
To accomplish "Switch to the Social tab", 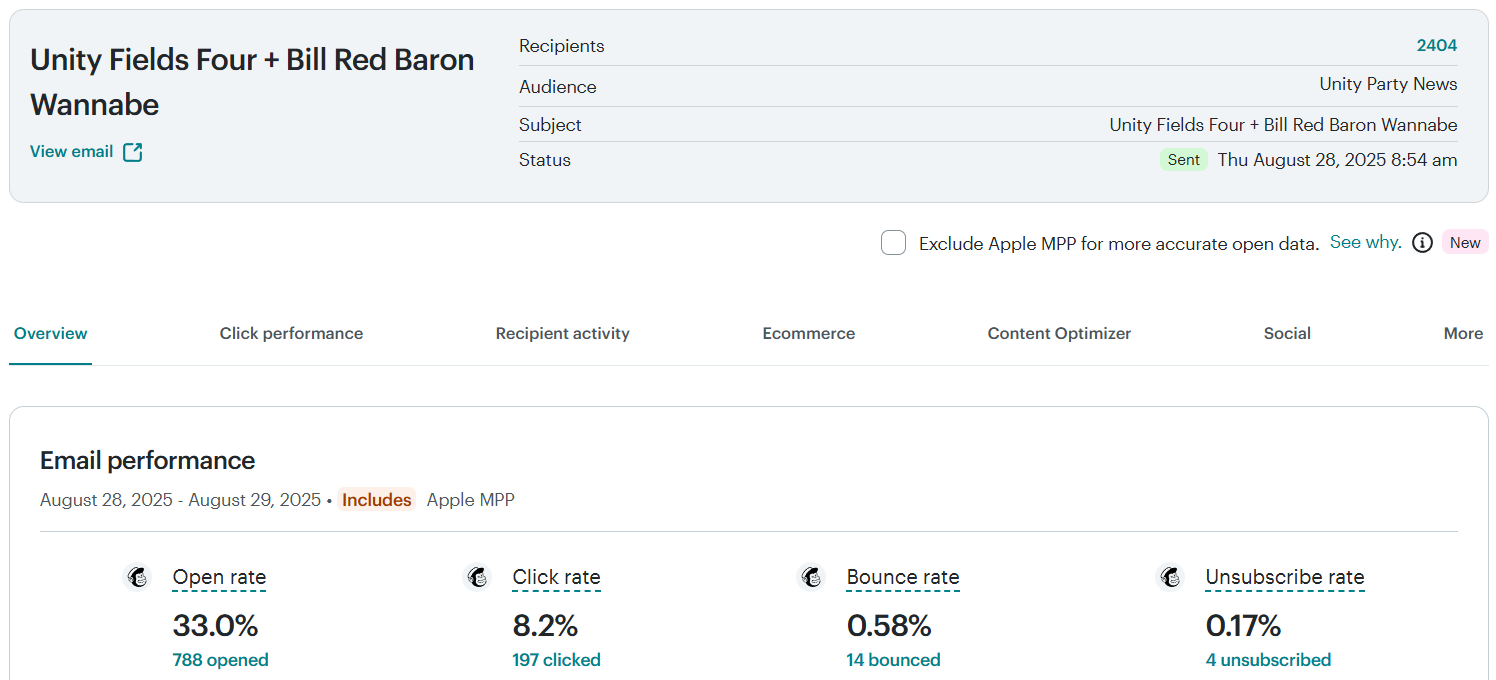I will pos(1287,334).
